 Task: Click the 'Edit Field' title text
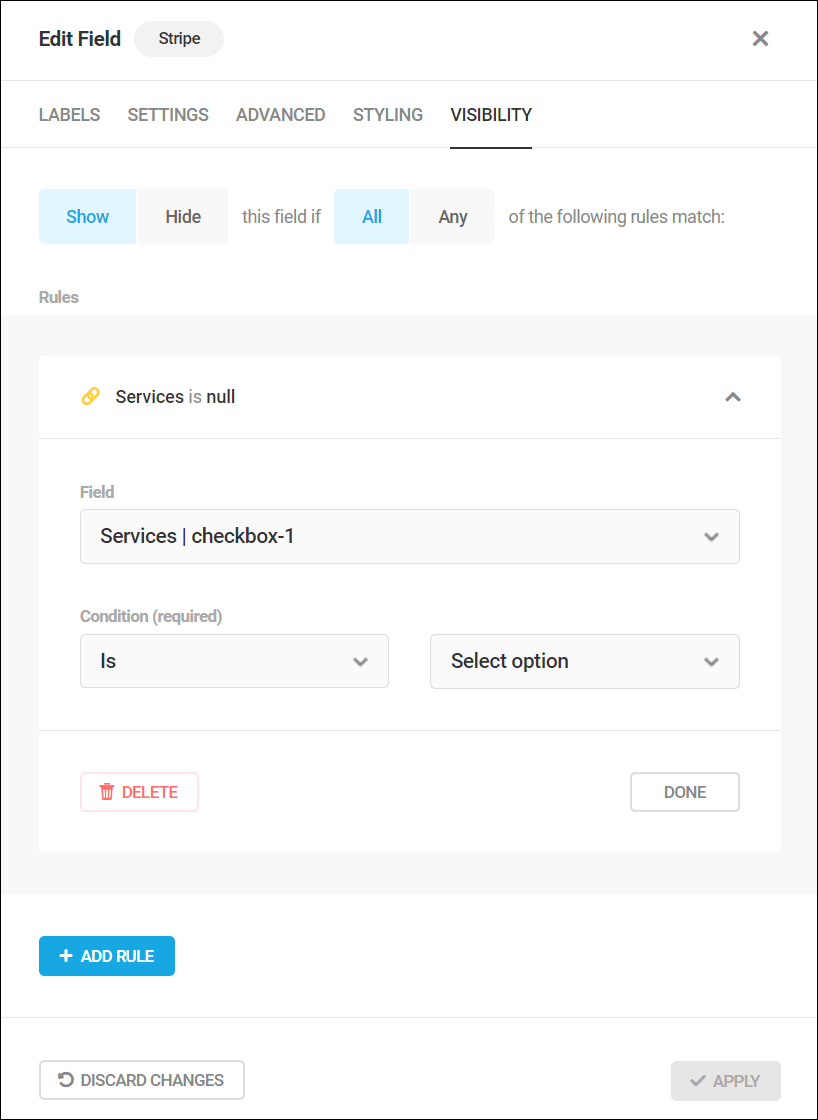point(80,39)
